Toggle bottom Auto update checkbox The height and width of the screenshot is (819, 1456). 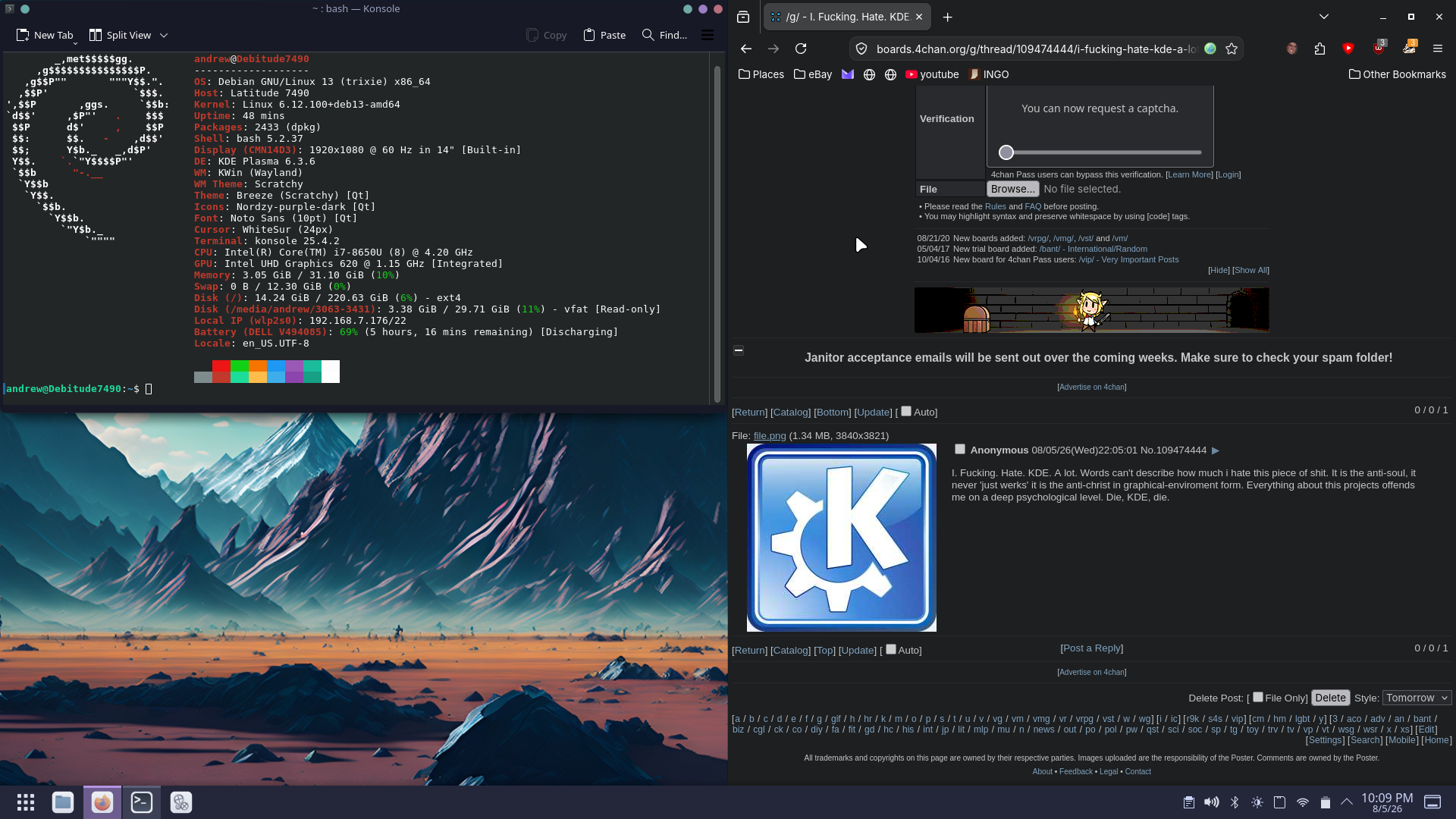[891, 649]
